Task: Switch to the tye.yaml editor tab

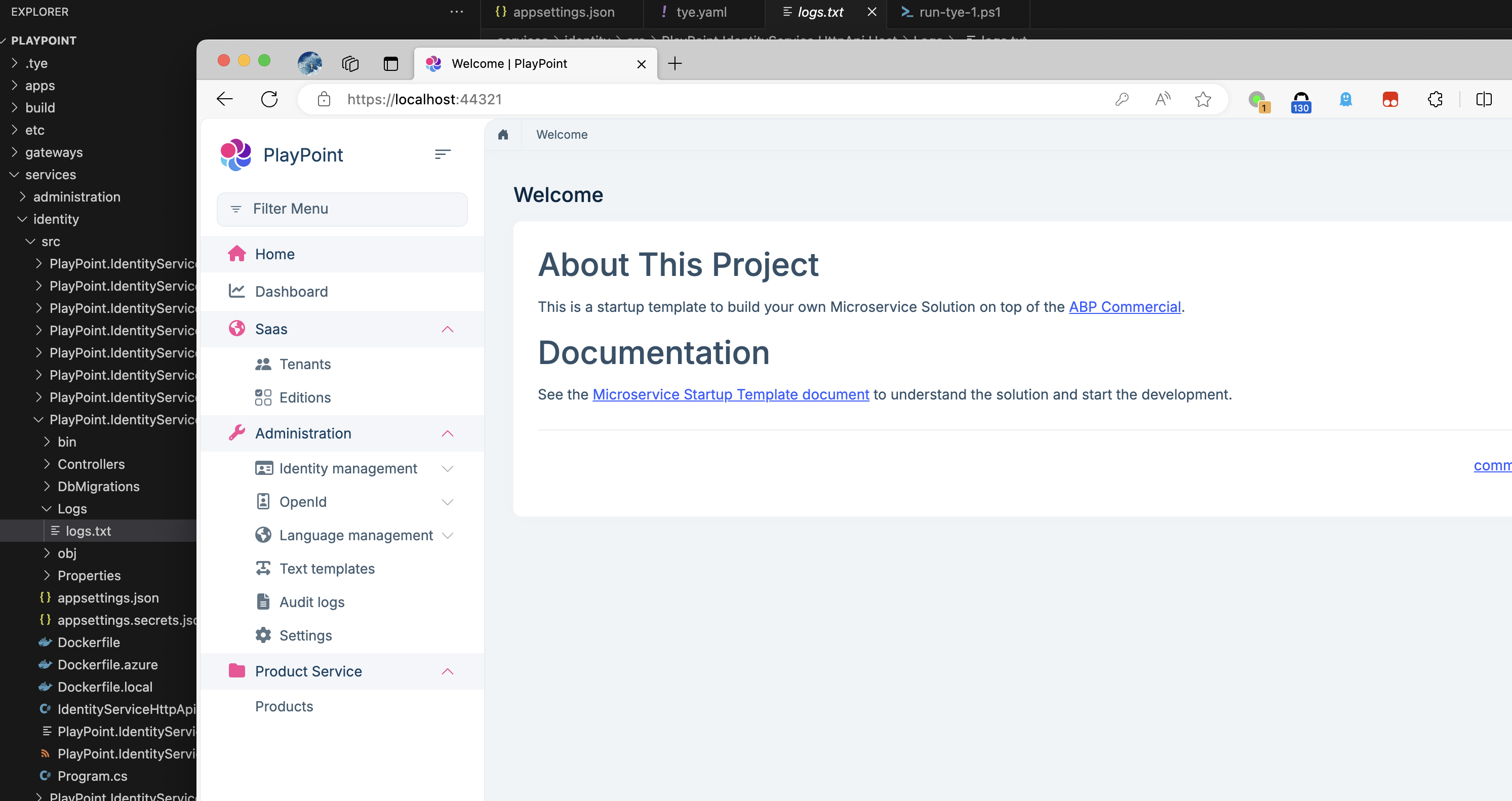Action: 701,12
